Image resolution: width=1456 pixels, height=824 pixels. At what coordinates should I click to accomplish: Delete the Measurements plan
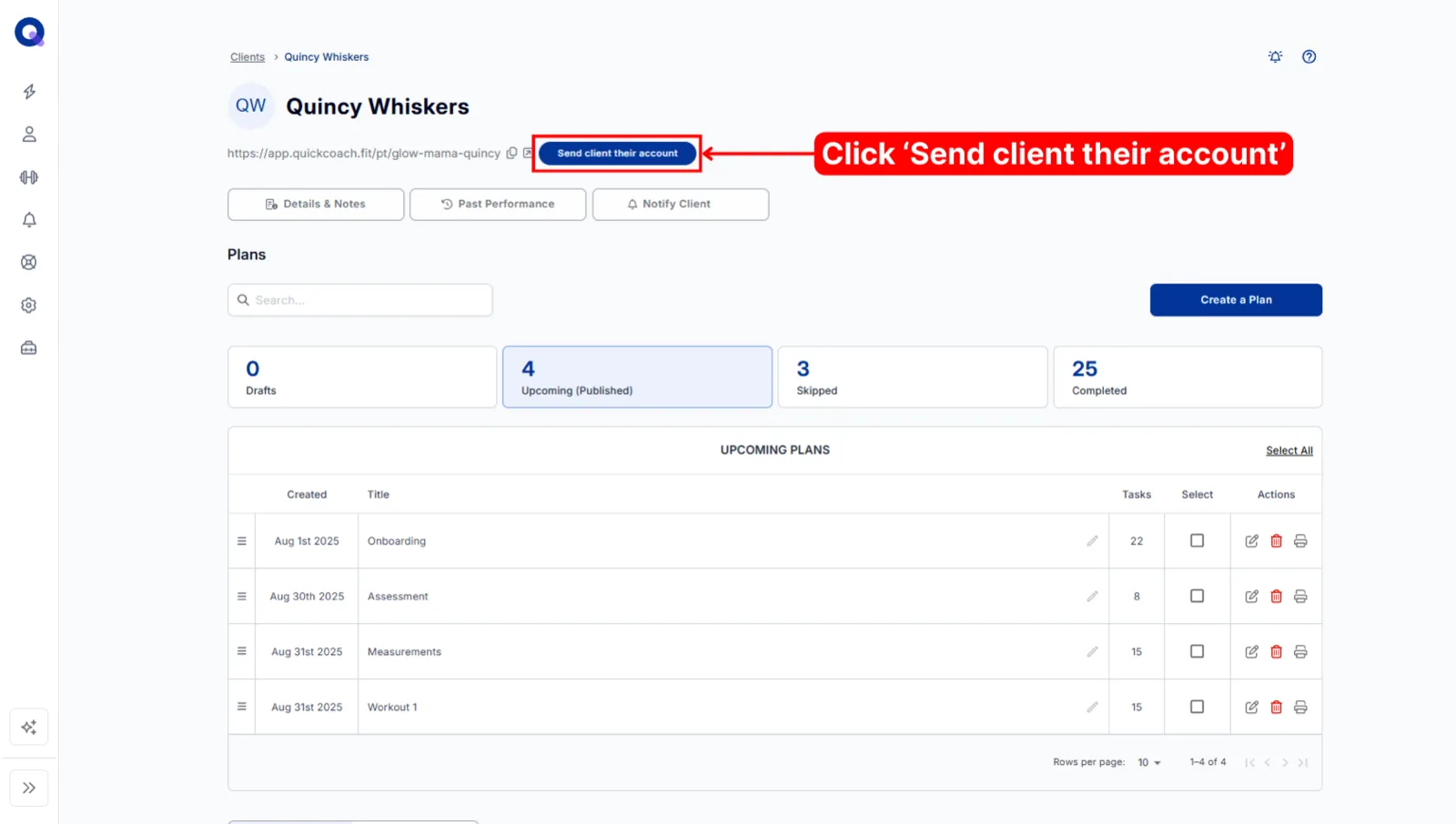pyautogui.click(x=1277, y=652)
